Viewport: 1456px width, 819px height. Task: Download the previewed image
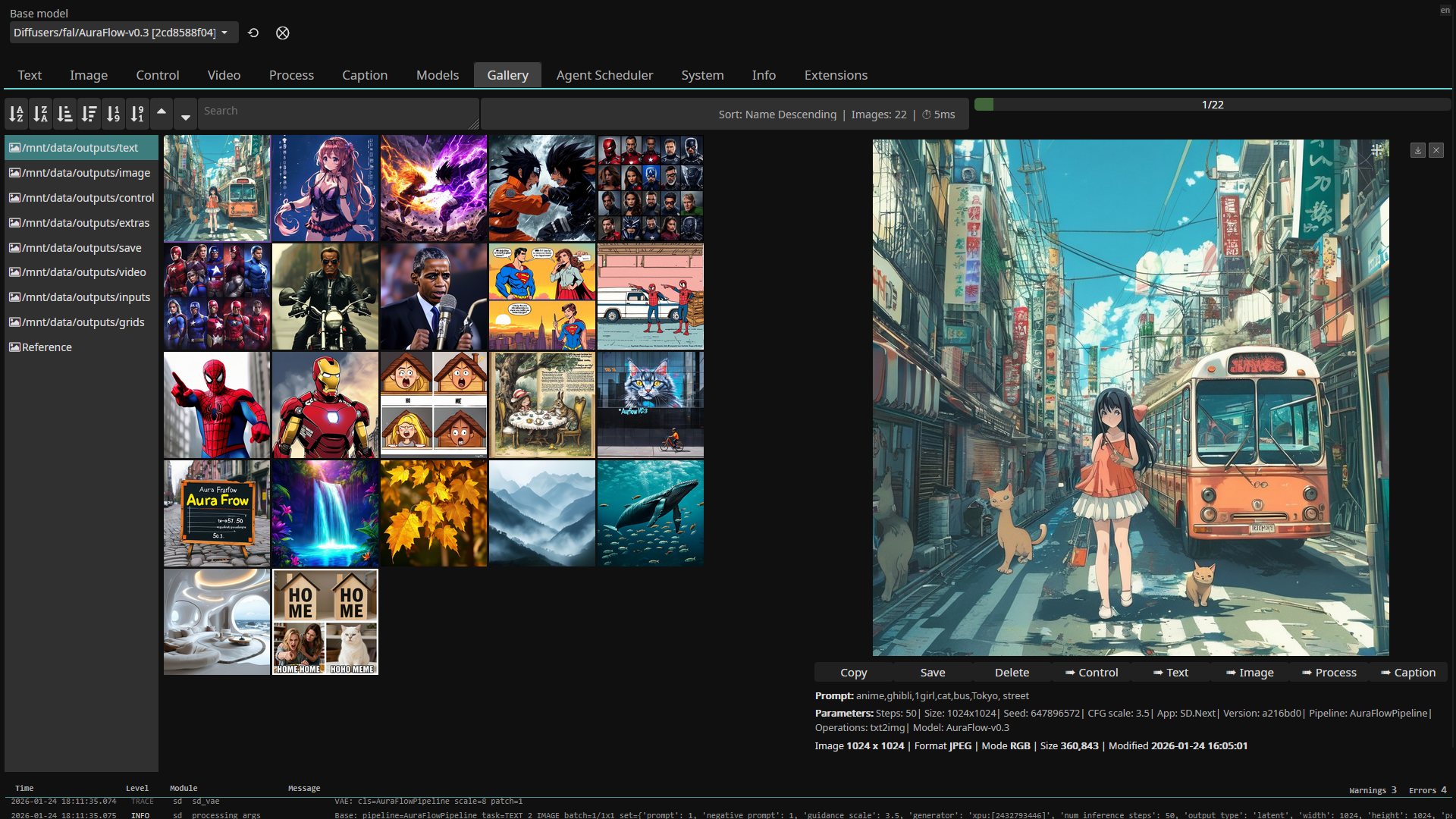(x=1417, y=150)
